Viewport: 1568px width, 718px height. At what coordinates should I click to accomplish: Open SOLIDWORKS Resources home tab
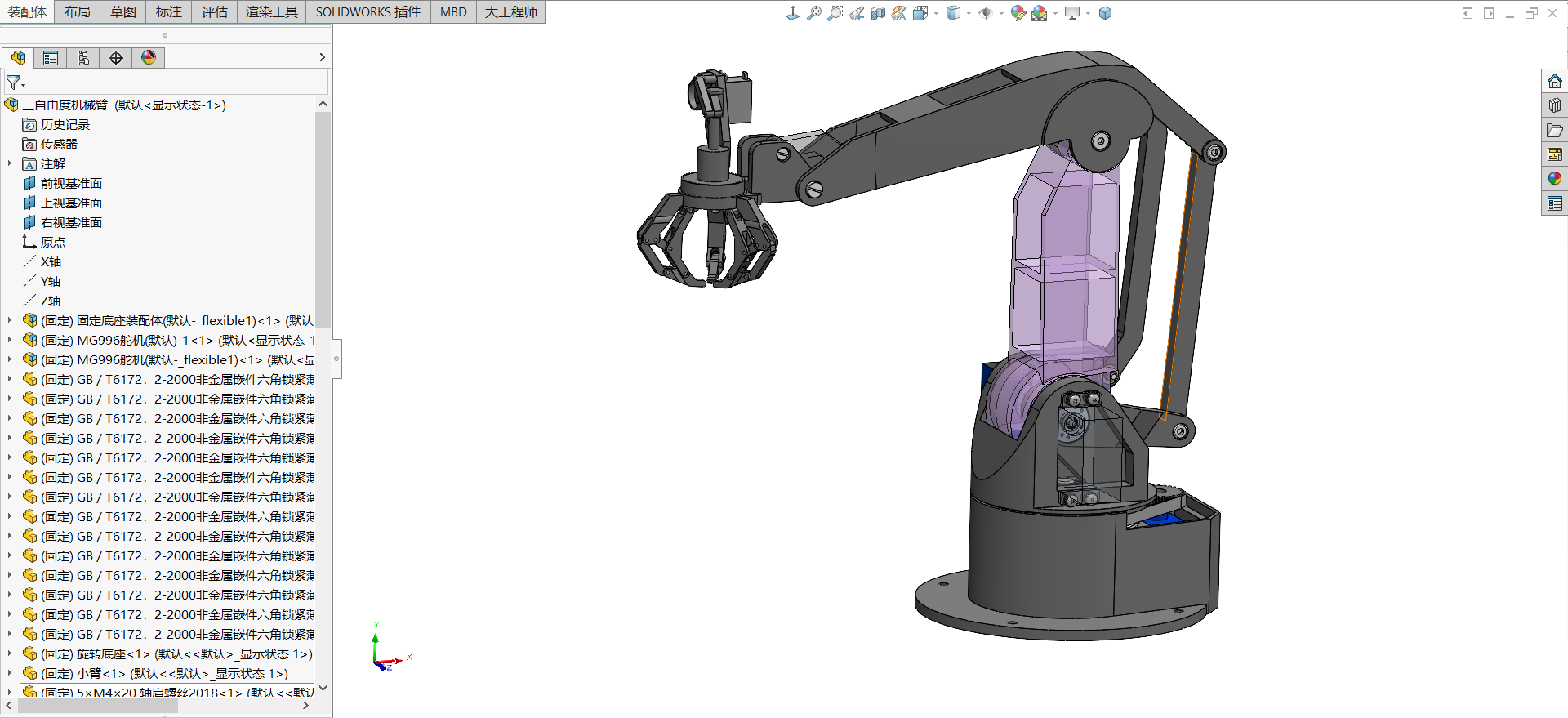(x=1554, y=81)
